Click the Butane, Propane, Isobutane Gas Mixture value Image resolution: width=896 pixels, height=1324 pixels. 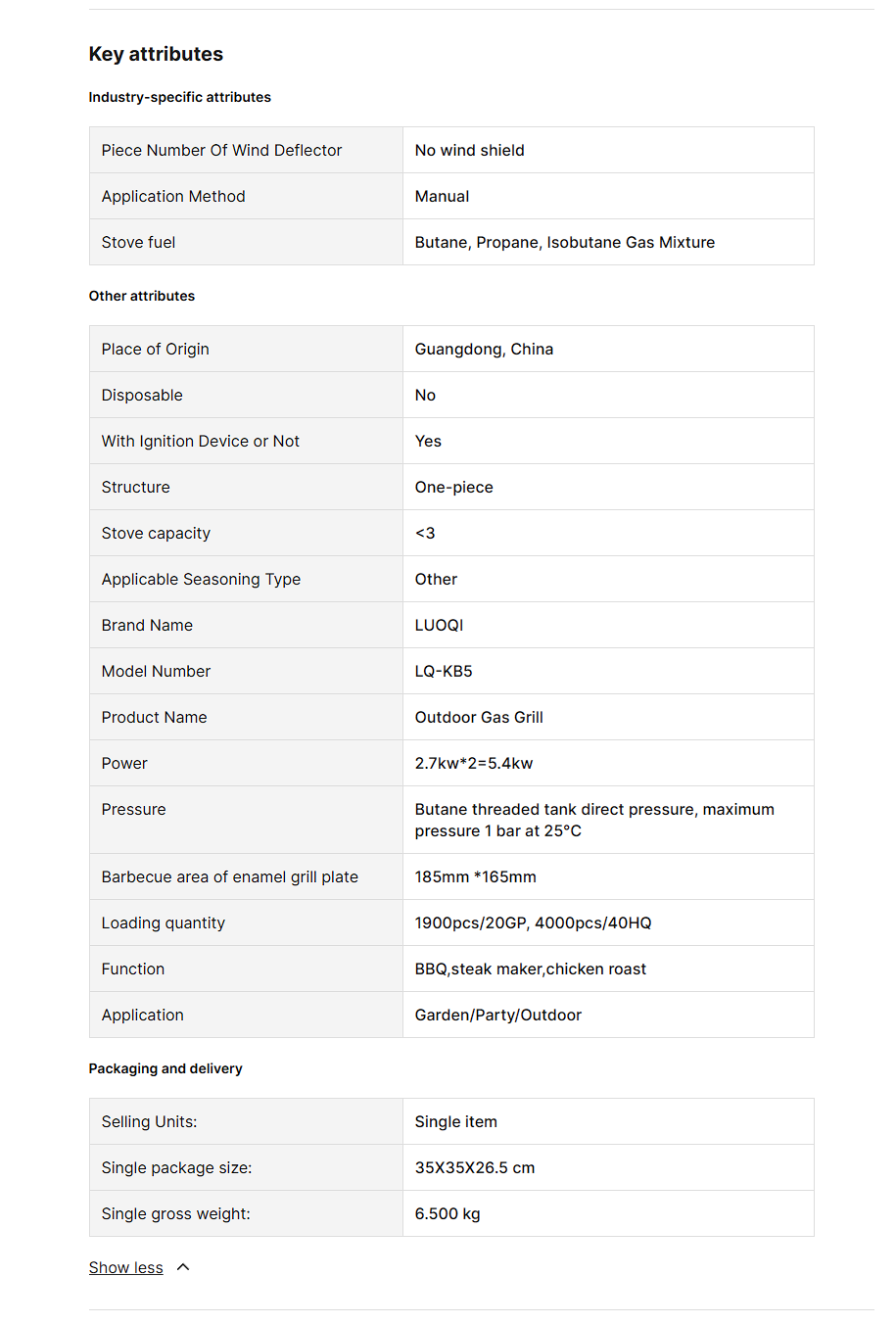click(x=564, y=242)
